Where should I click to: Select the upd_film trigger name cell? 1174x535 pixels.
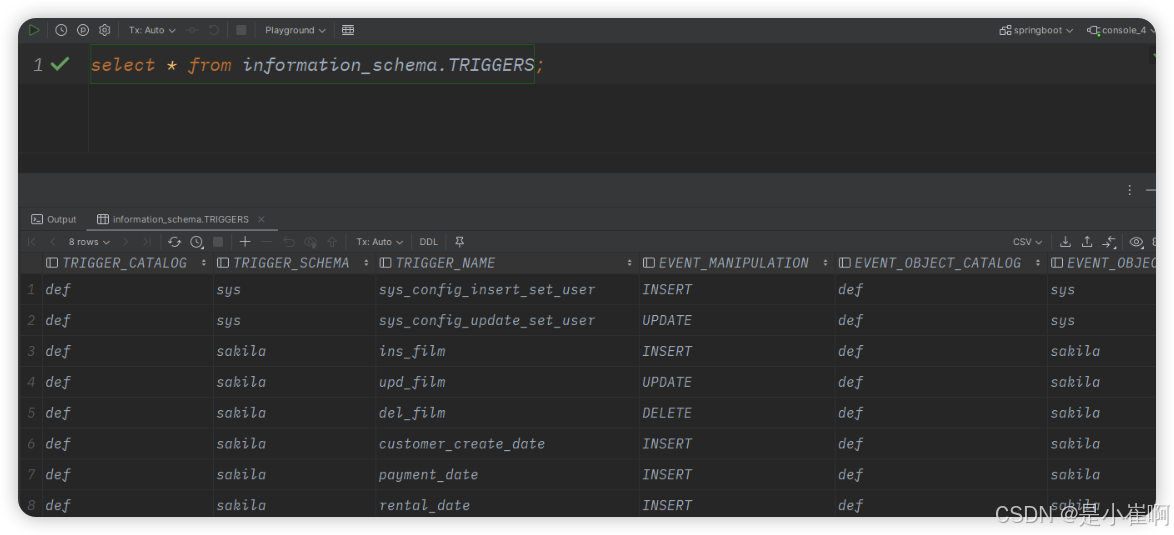[507, 382]
